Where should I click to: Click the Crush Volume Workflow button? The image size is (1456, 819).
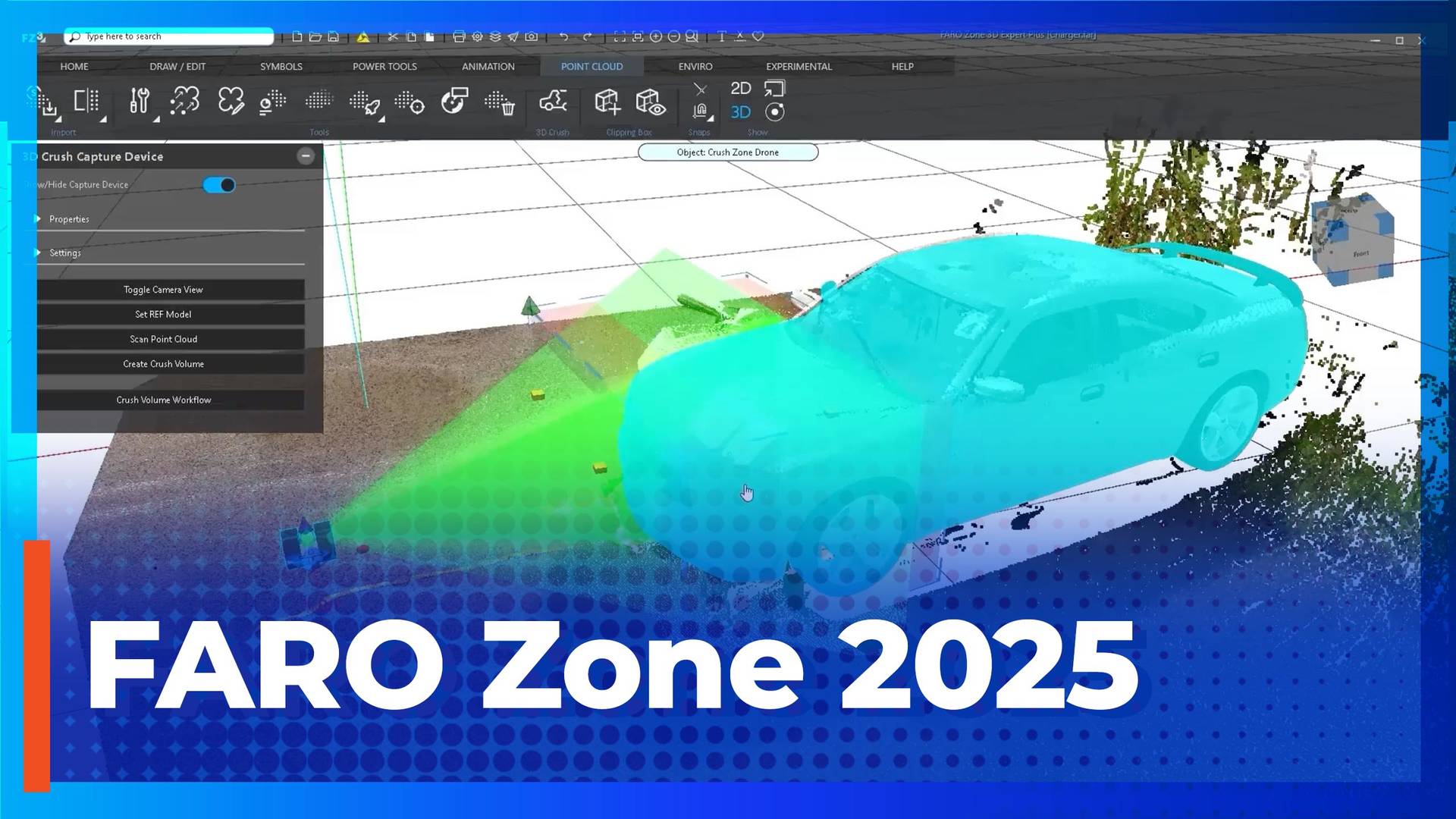click(x=163, y=399)
